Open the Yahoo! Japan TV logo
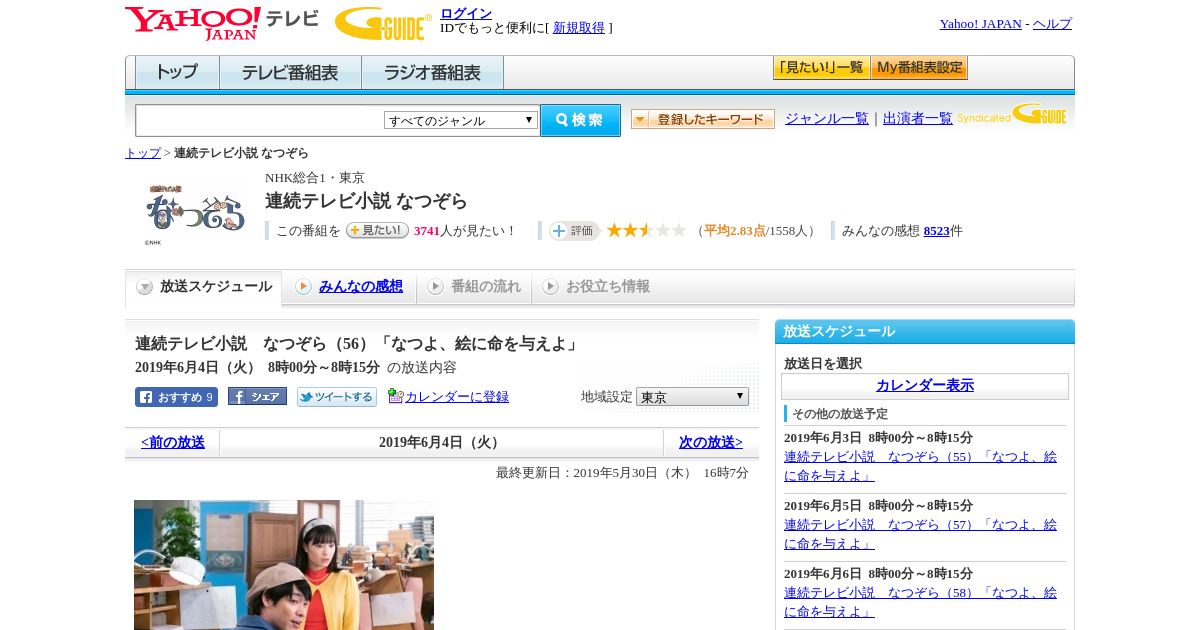1200x630 pixels. point(221,23)
